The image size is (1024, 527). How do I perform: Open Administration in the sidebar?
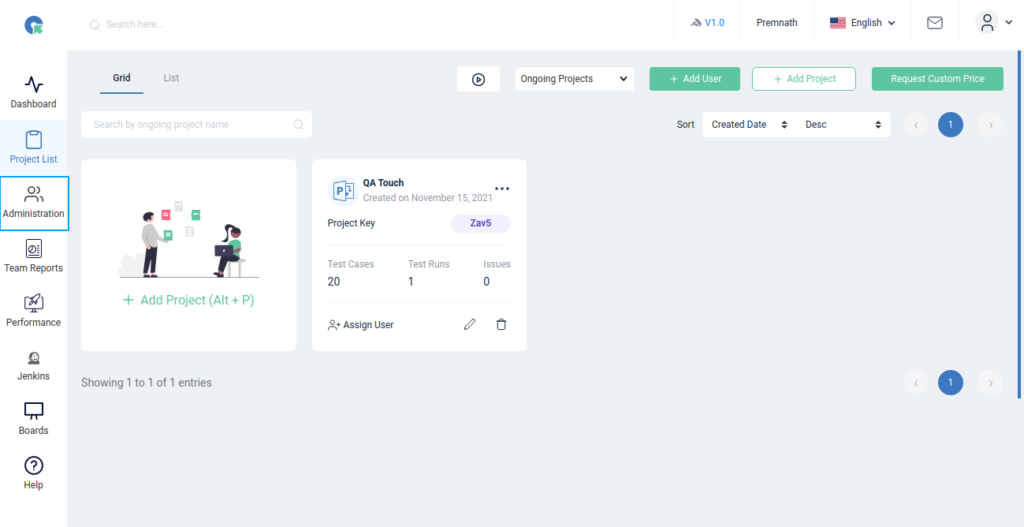tap(34, 203)
